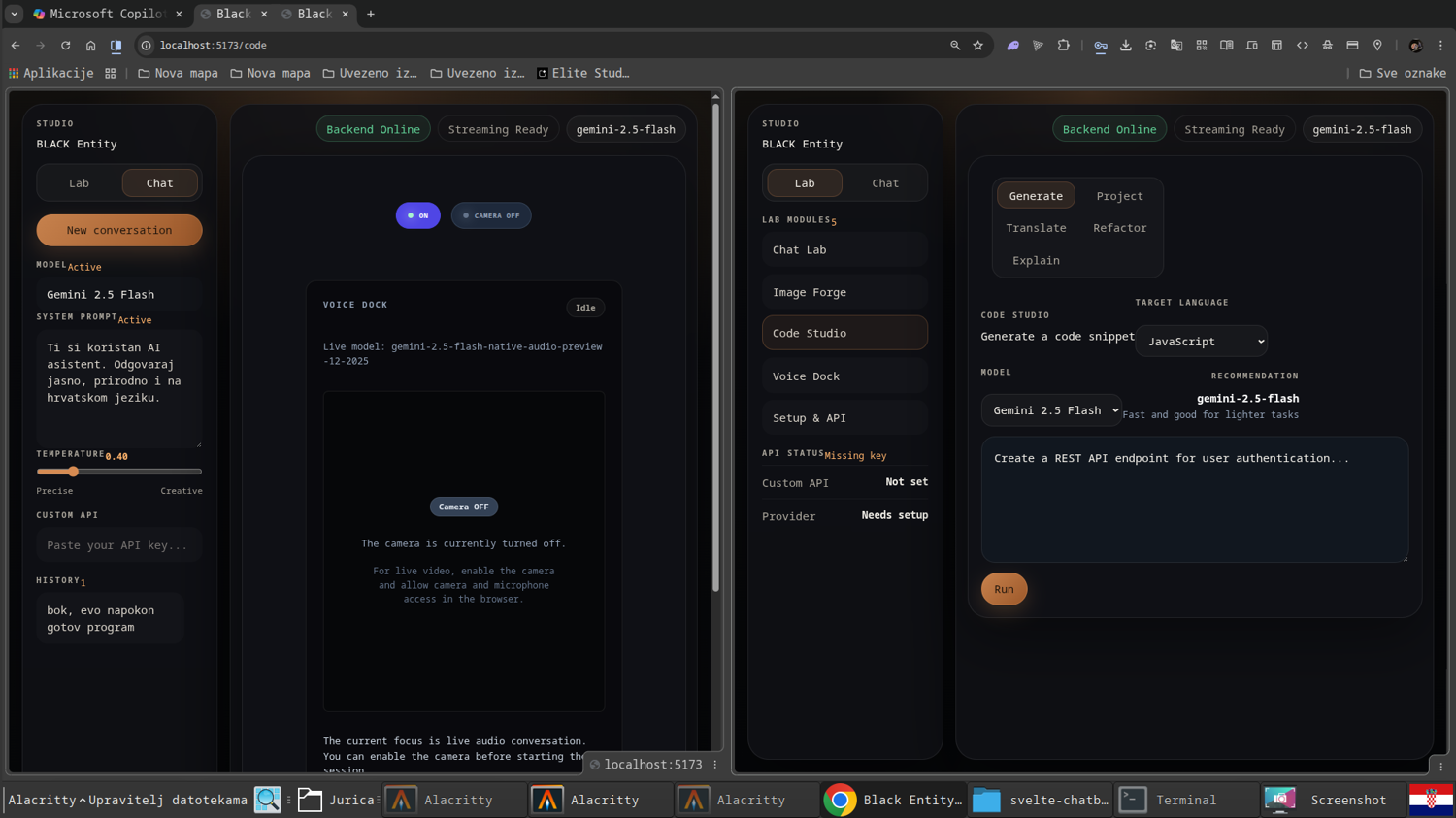Viewport: 1456px width, 818px height.
Task: Launch Screenshot tool from the taskbar
Action: [1347, 800]
